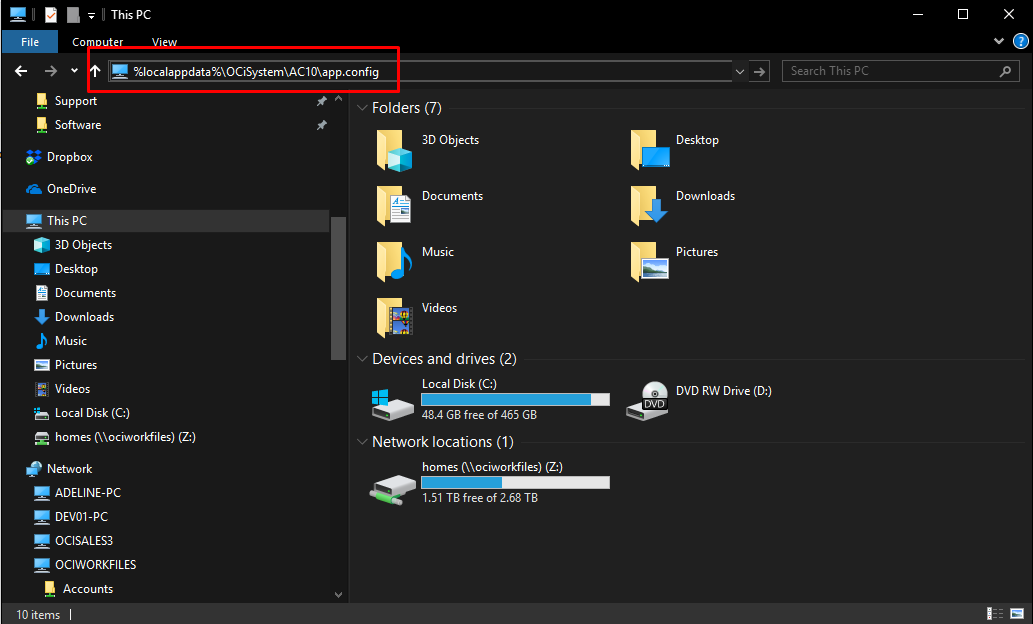Click navigation pane scroll up arrow
The image size is (1033, 624).
pos(339,99)
